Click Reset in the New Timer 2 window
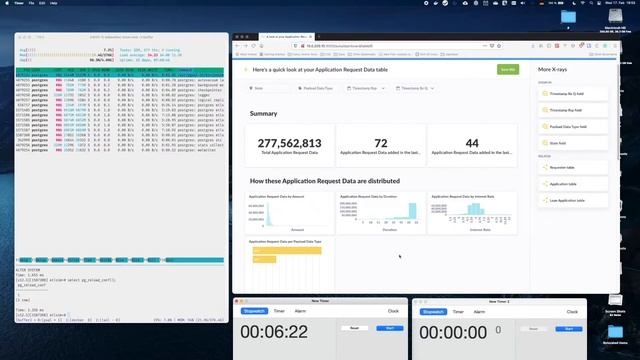 pos(533,329)
